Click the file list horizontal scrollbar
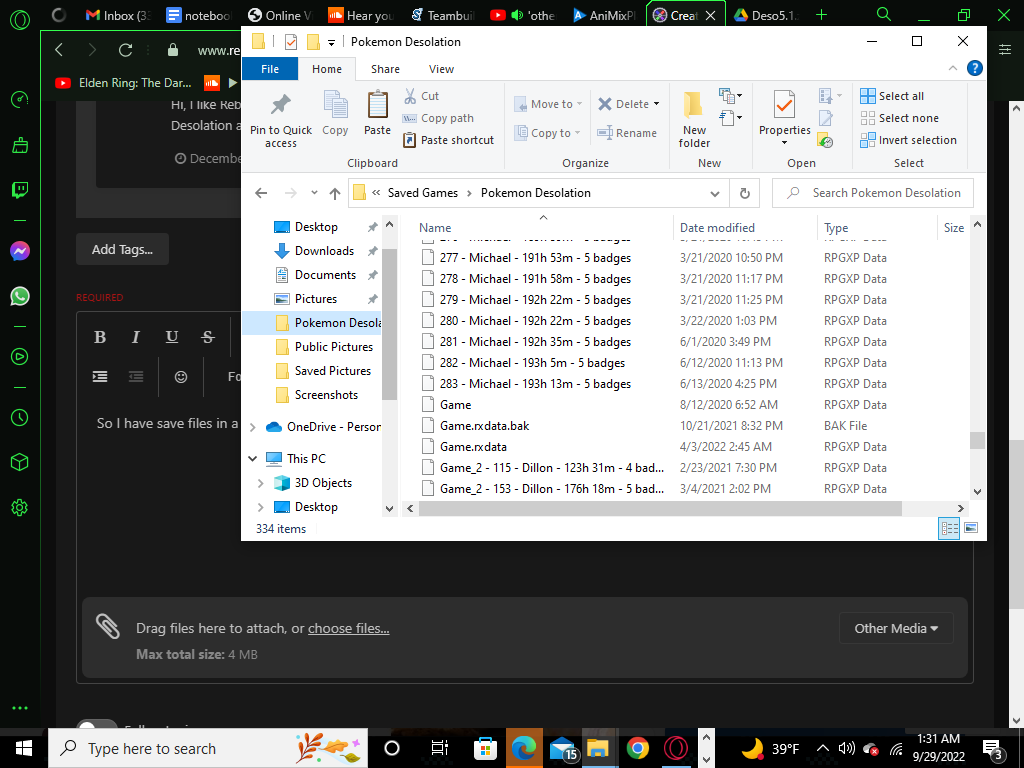 [x=660, y=508]
